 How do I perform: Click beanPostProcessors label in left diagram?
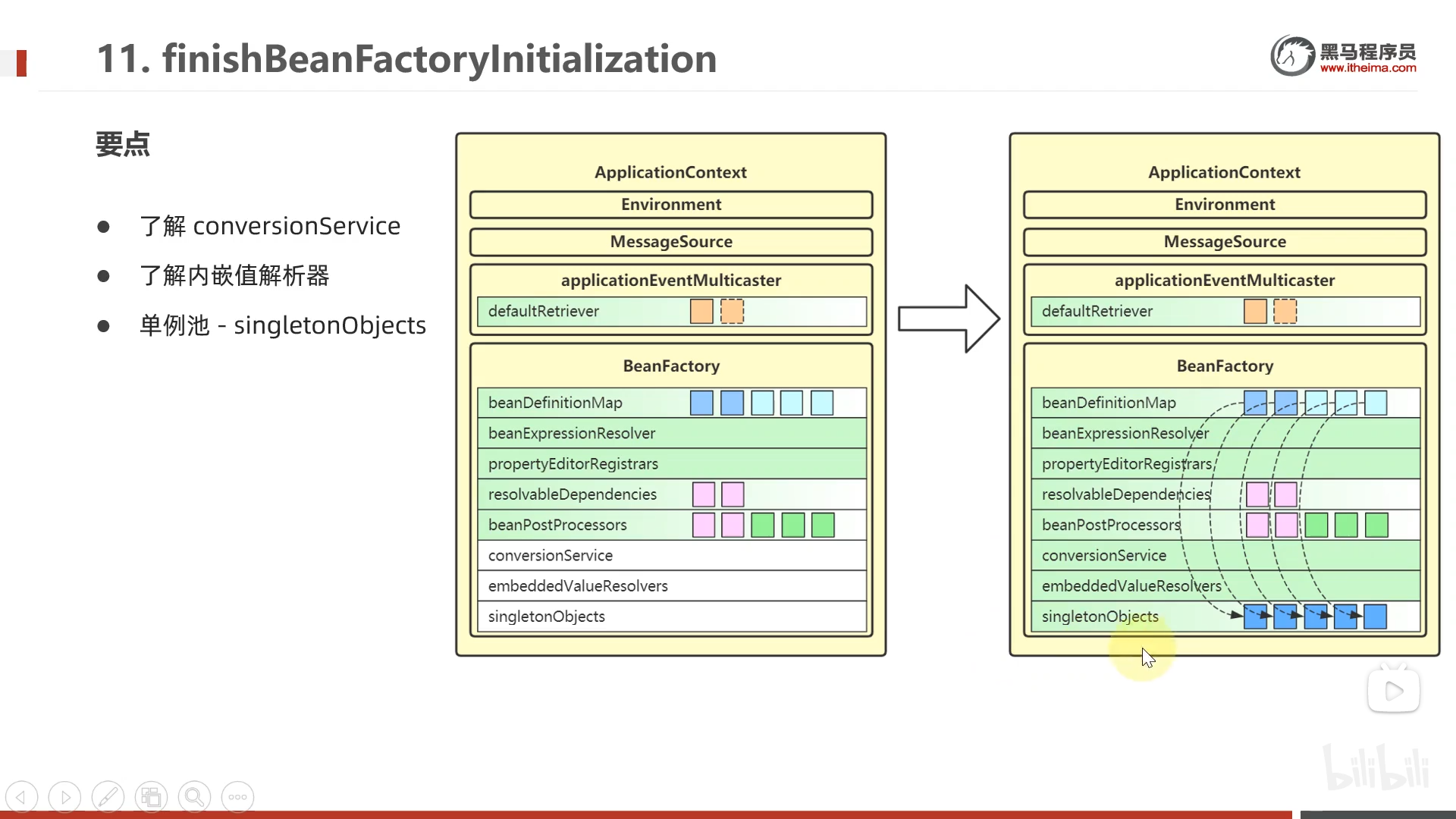coord(557,525)
